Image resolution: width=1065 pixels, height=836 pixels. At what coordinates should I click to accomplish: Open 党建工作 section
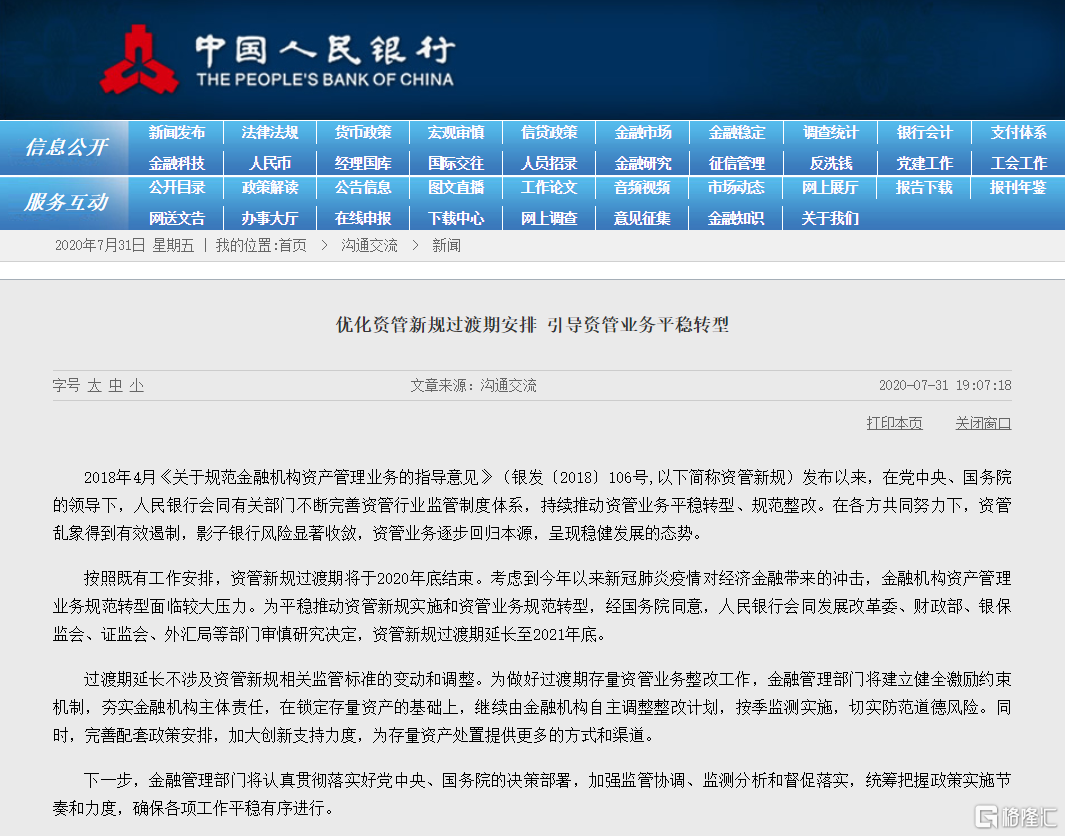tap(924, 163)
